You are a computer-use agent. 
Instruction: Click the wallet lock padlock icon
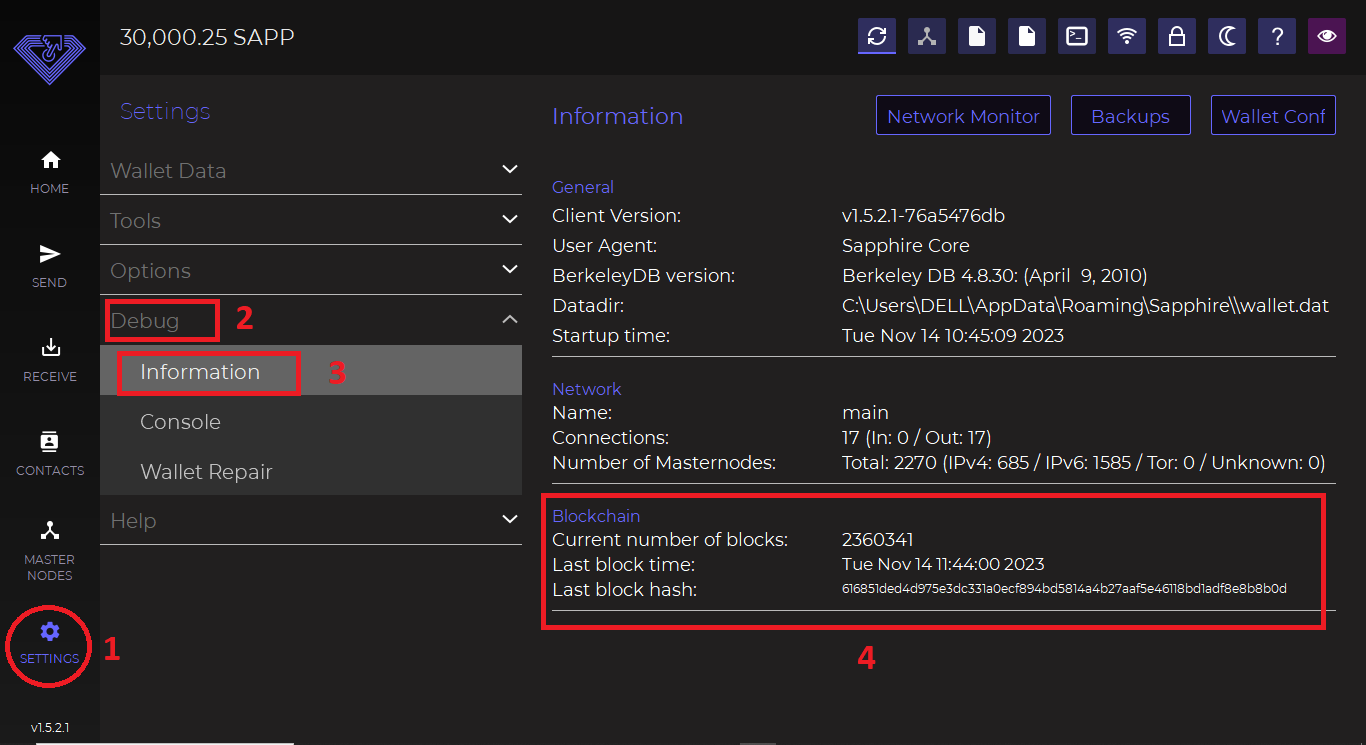pos(1177,37)
